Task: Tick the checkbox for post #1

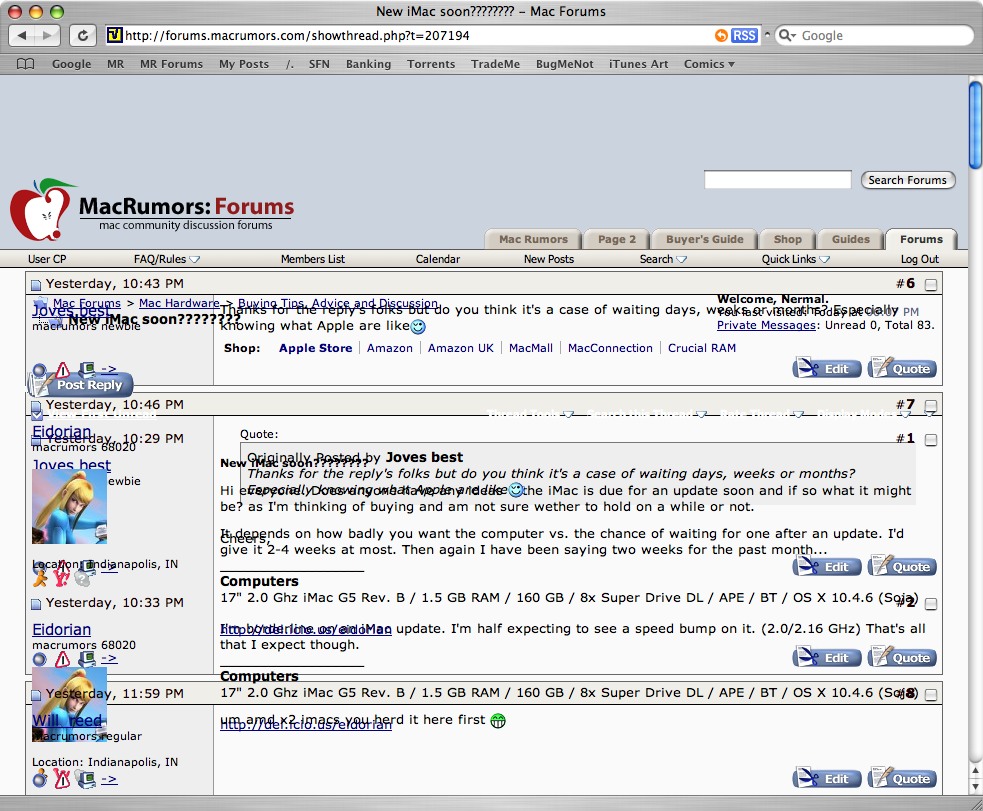Action: point(931,440)
